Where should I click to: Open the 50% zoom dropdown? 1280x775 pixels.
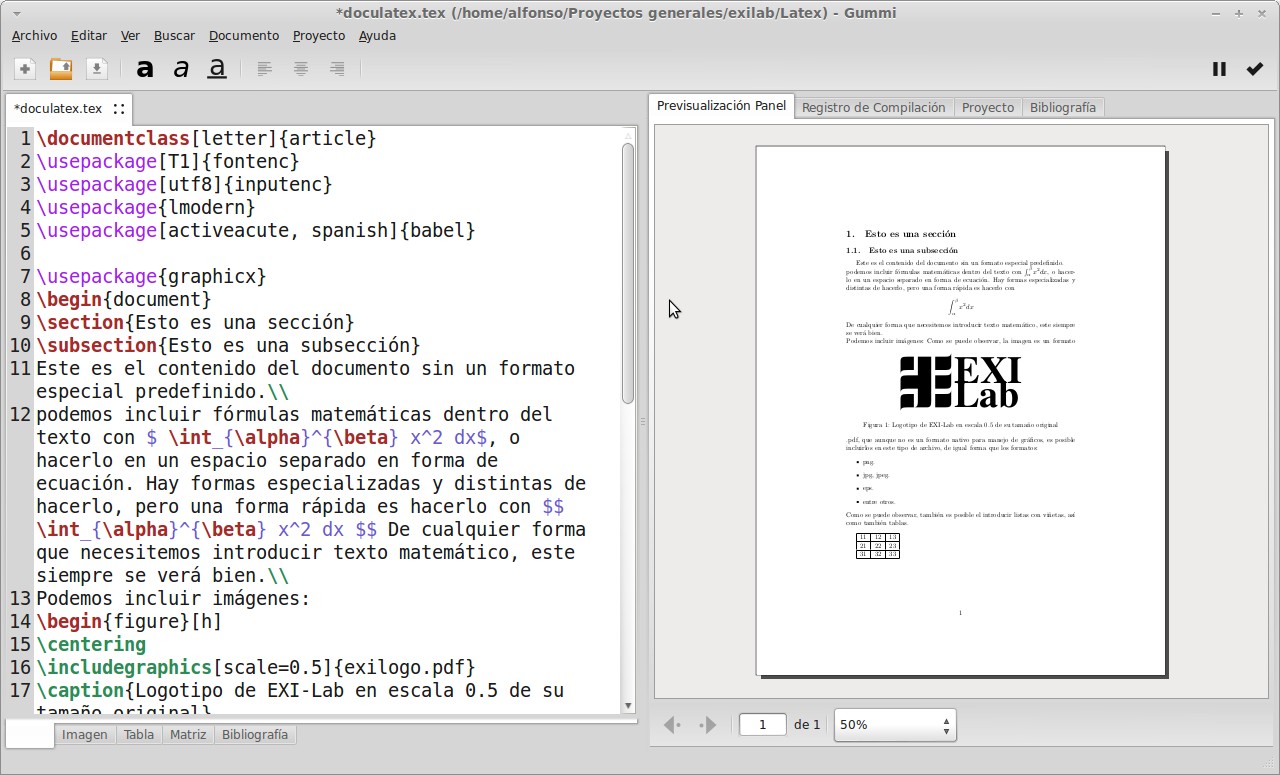click(x=895, y=725)
